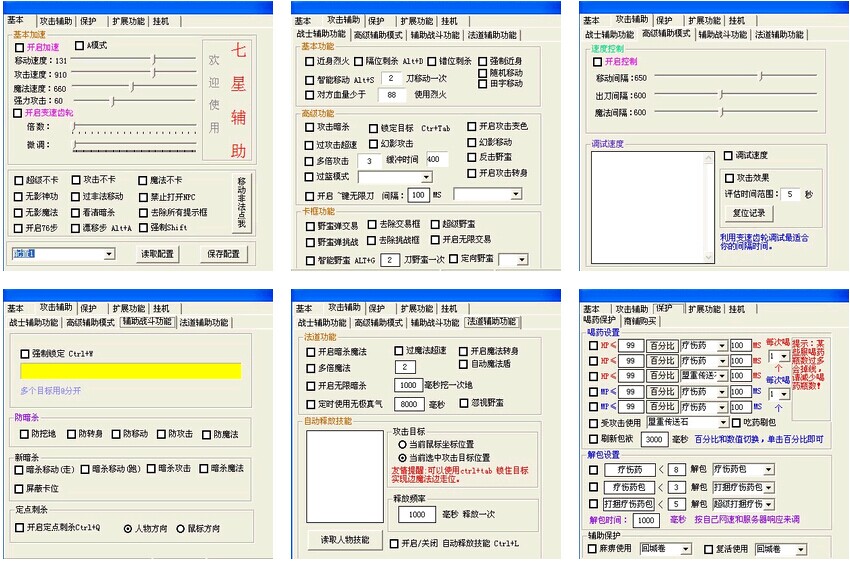Enable 开启定点刺杀Ctrl+Q checkbox
This screenshot has width=850, height=561.
pos(20,527)
